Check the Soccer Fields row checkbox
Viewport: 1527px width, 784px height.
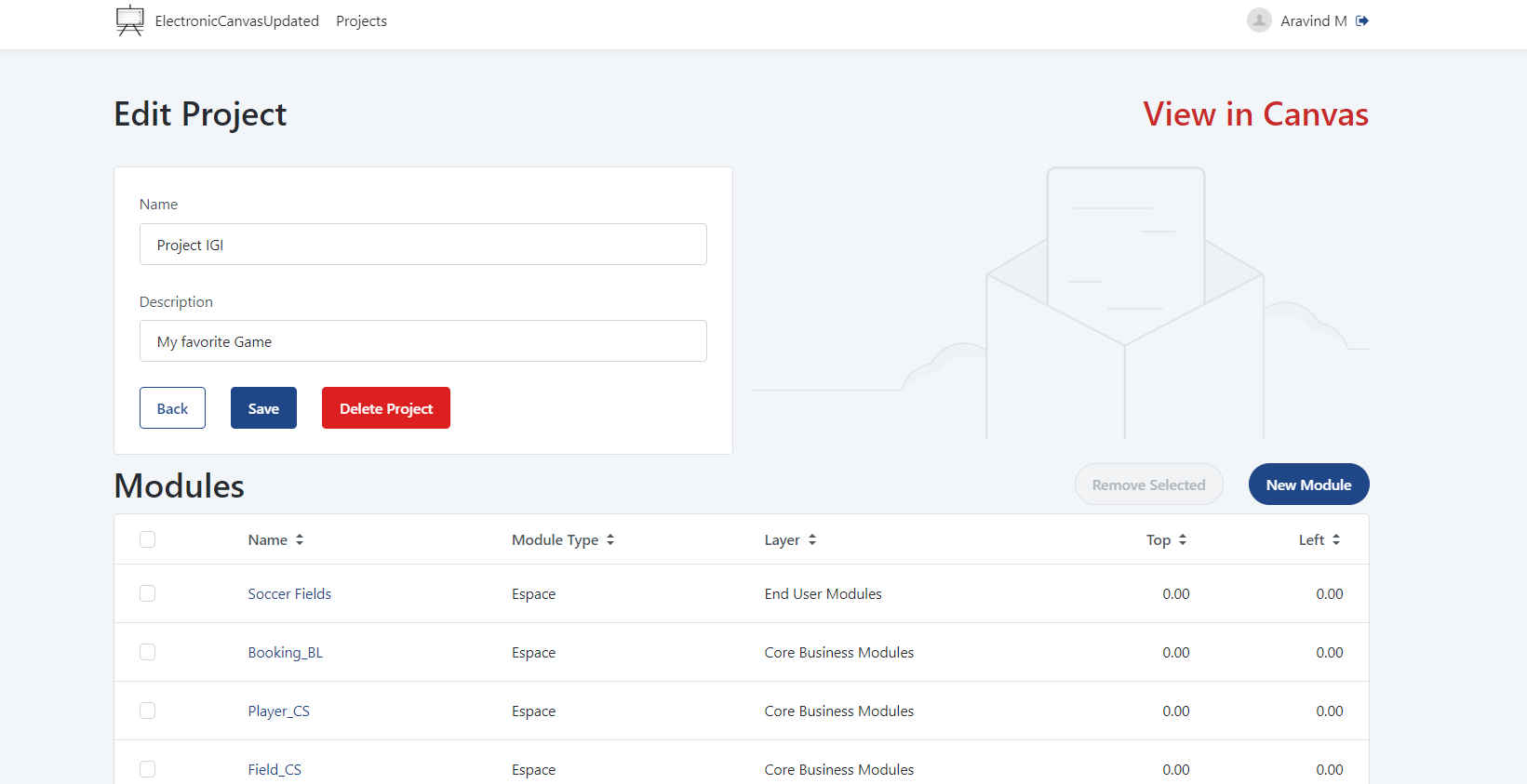[147, 593]
